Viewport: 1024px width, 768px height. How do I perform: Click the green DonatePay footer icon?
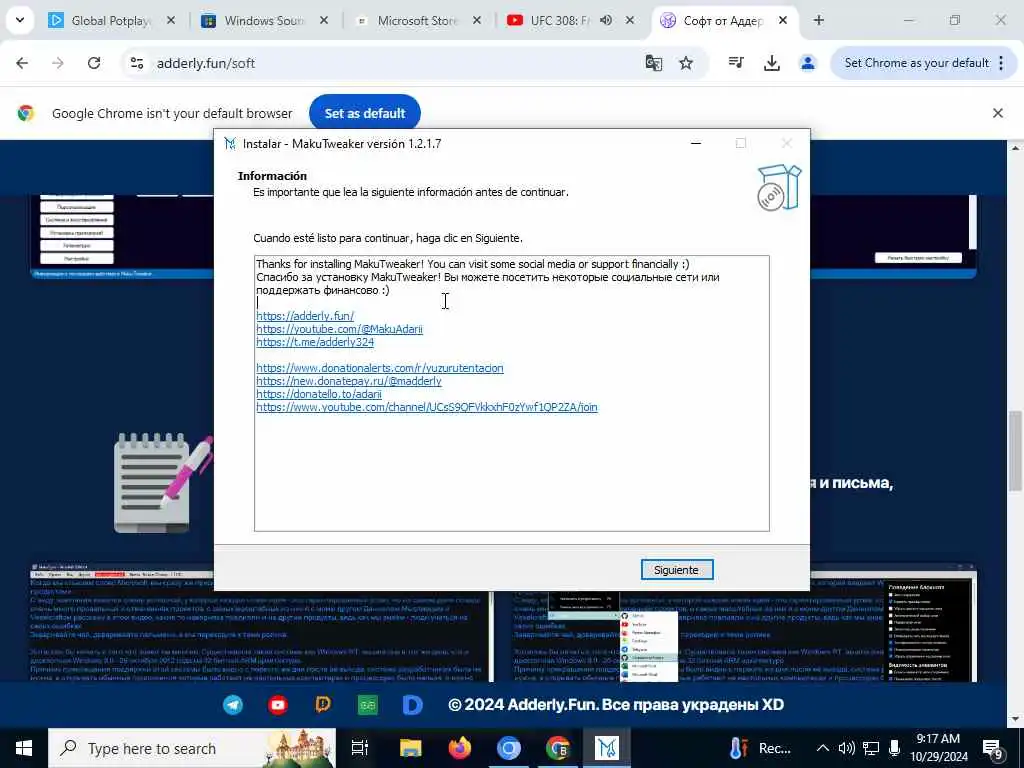coord(368,705)
